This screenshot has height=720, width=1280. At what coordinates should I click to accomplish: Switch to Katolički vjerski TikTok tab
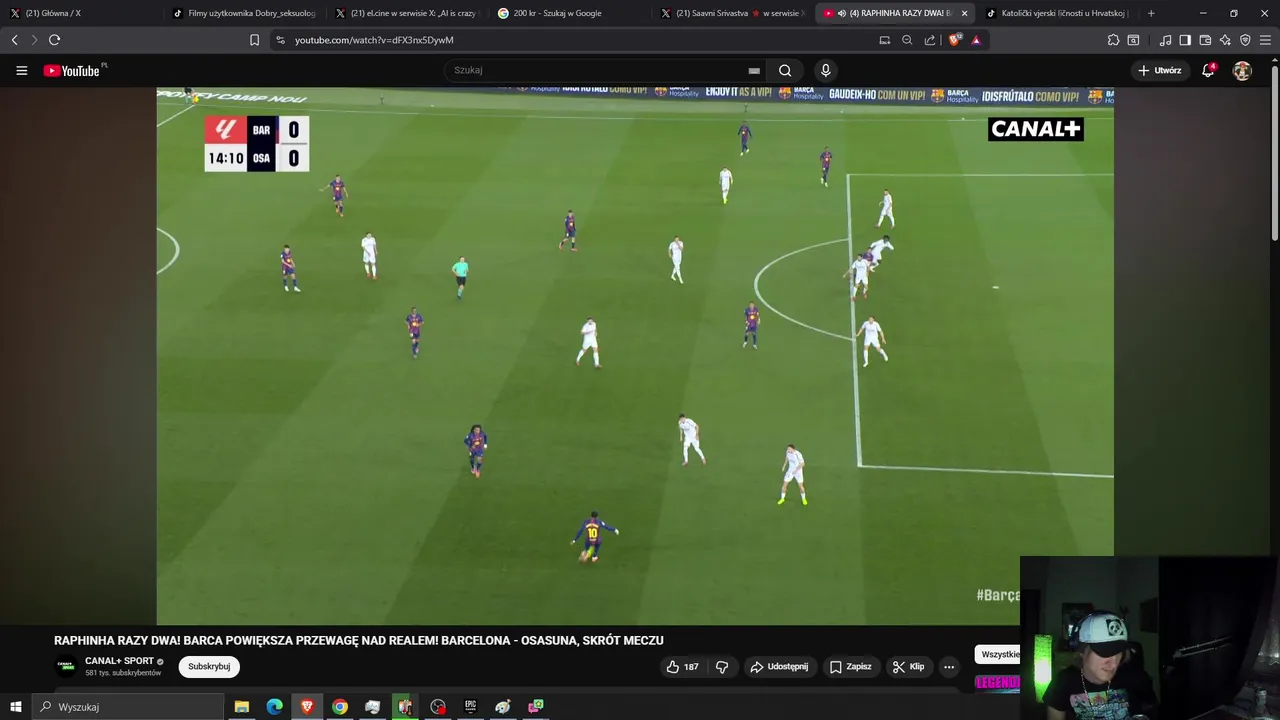[x=1055, y=13]
